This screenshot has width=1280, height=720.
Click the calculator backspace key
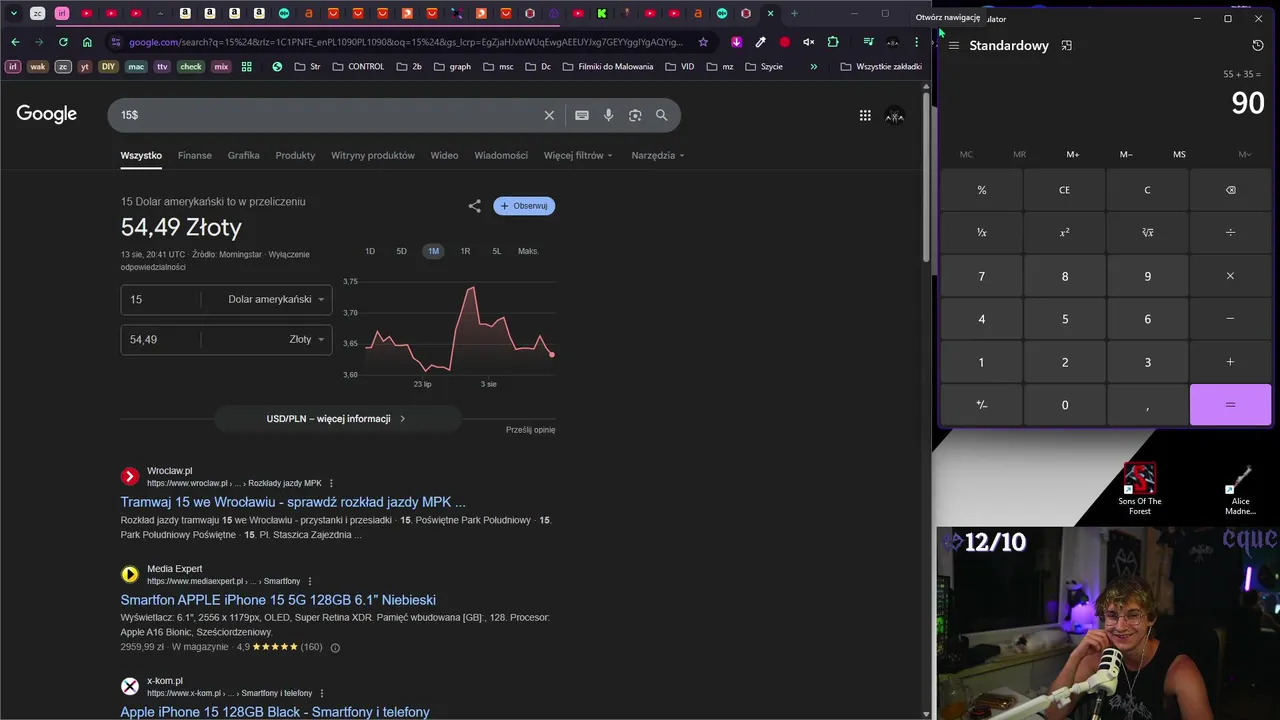[x=1230, y=190]
